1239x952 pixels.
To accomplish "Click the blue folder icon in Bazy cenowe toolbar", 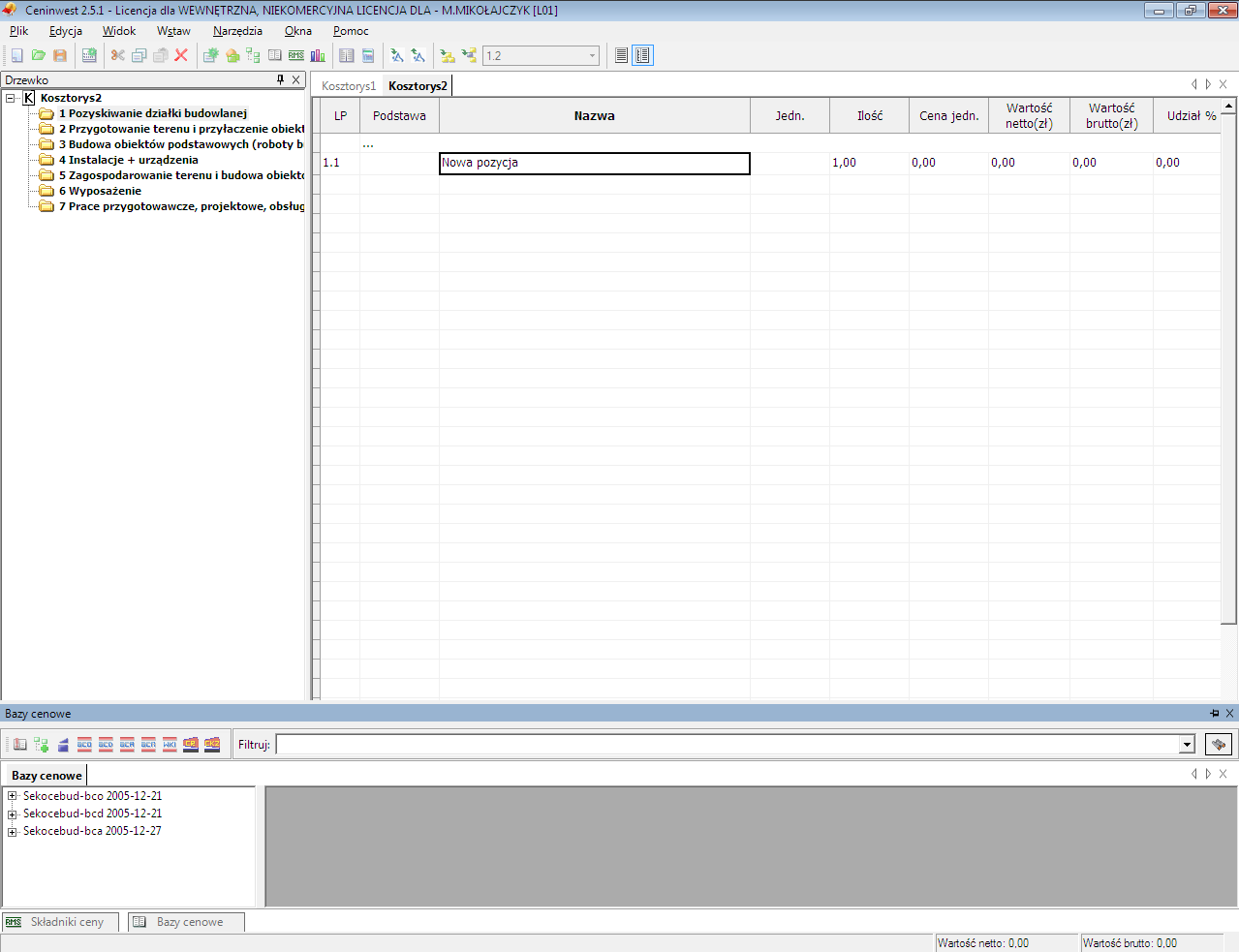I will point(63,745).
